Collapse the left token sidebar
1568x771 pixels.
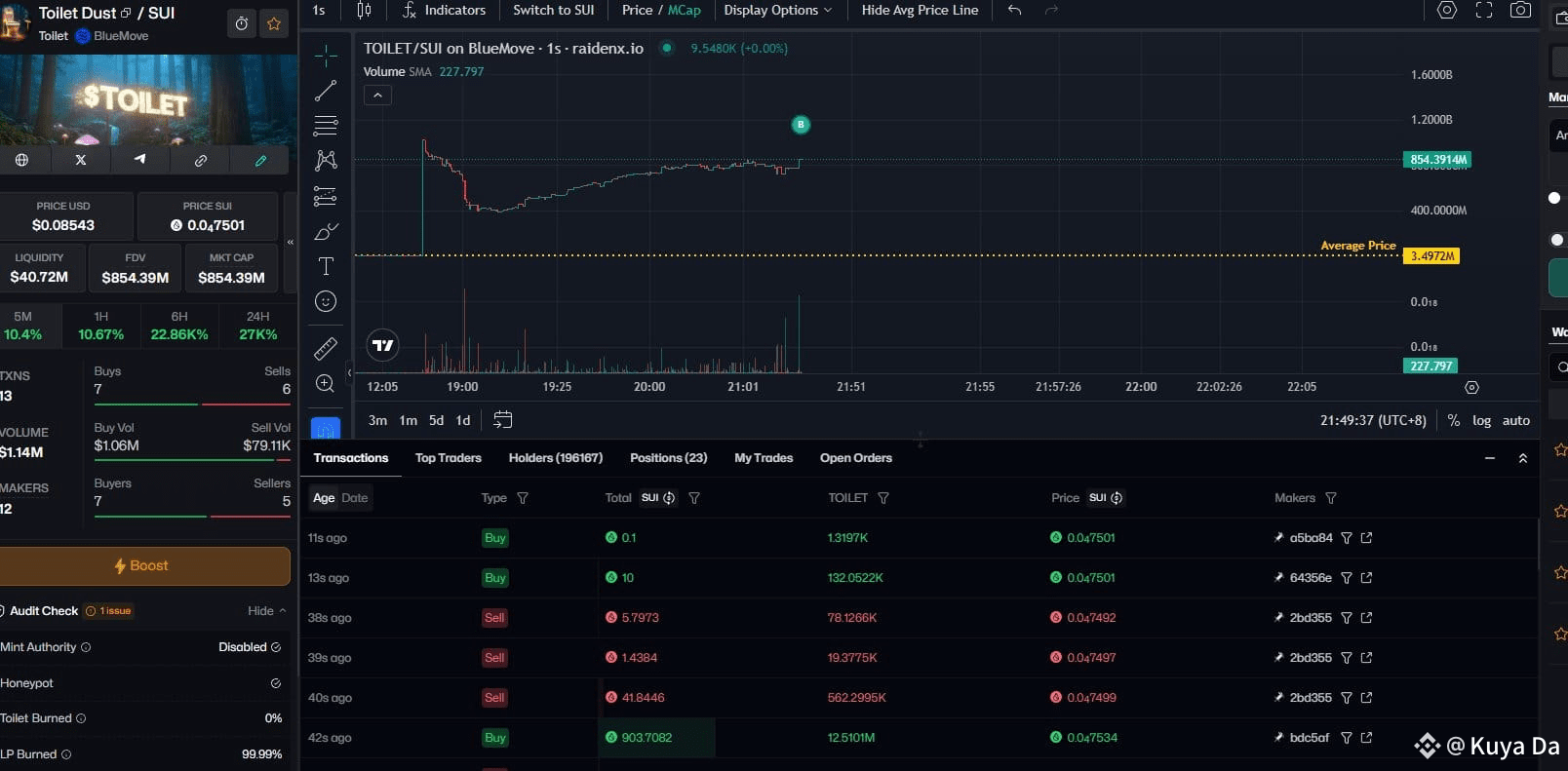pyautogui.click(x=291, y=242)
